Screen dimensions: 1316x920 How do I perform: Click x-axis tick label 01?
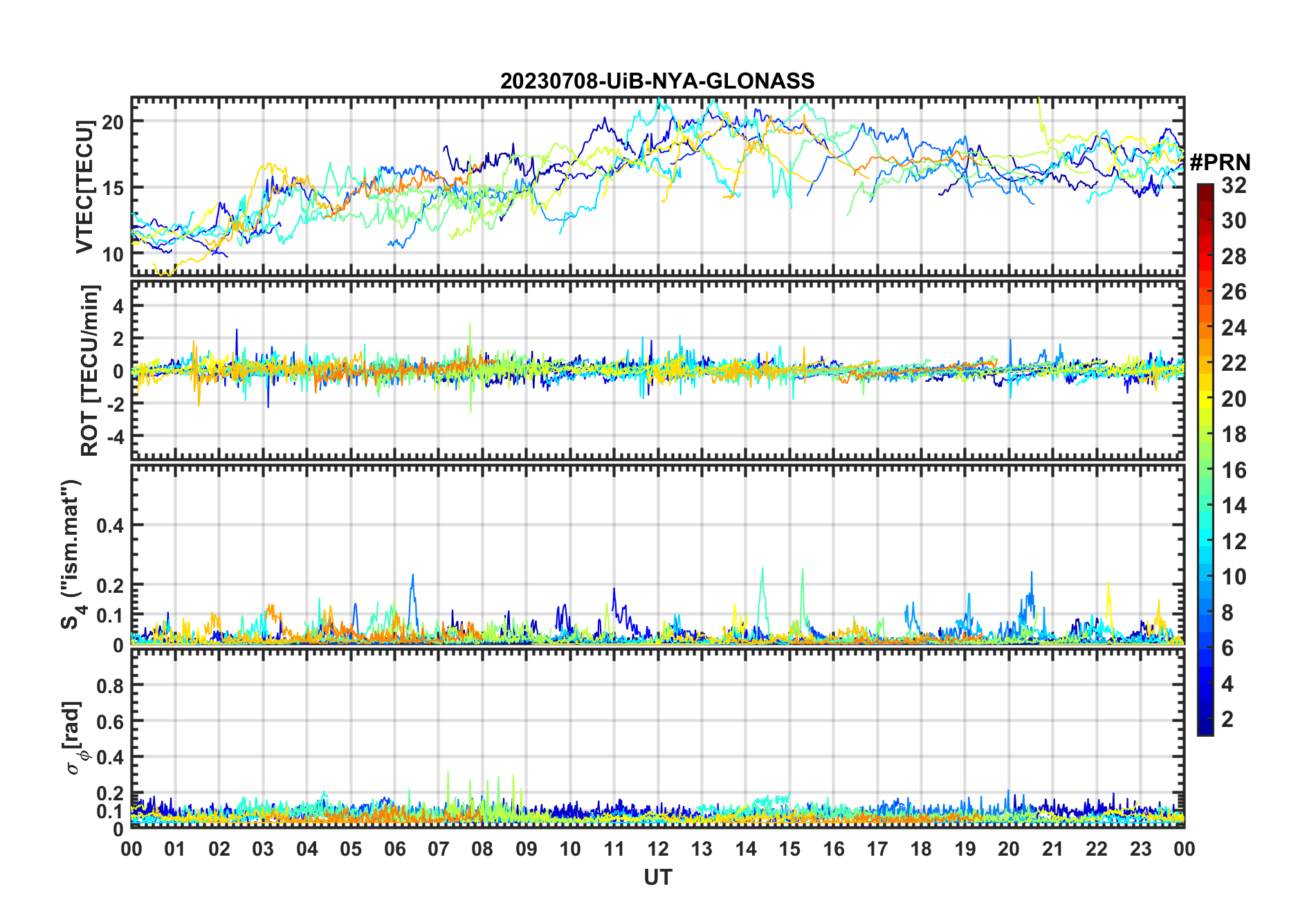click(175, 849)
